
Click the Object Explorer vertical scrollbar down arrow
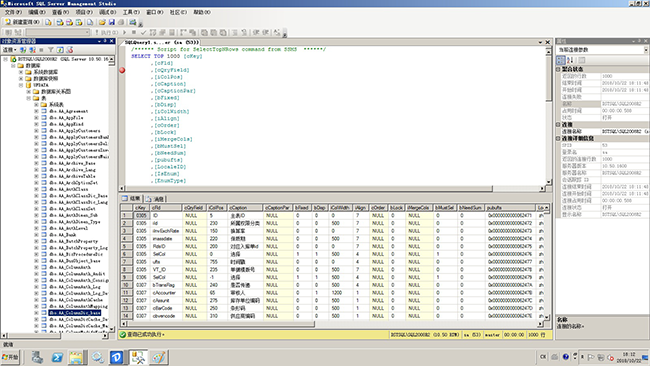111,329
